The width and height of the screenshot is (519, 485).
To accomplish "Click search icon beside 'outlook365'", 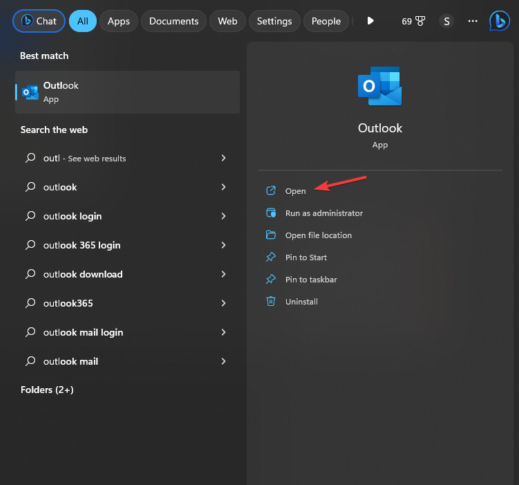I will pyautogui.click(x=30, y=303).
